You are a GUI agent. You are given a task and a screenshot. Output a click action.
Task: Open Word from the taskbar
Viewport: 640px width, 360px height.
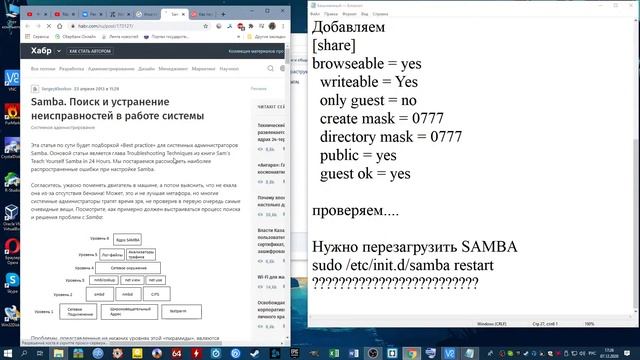353,353
